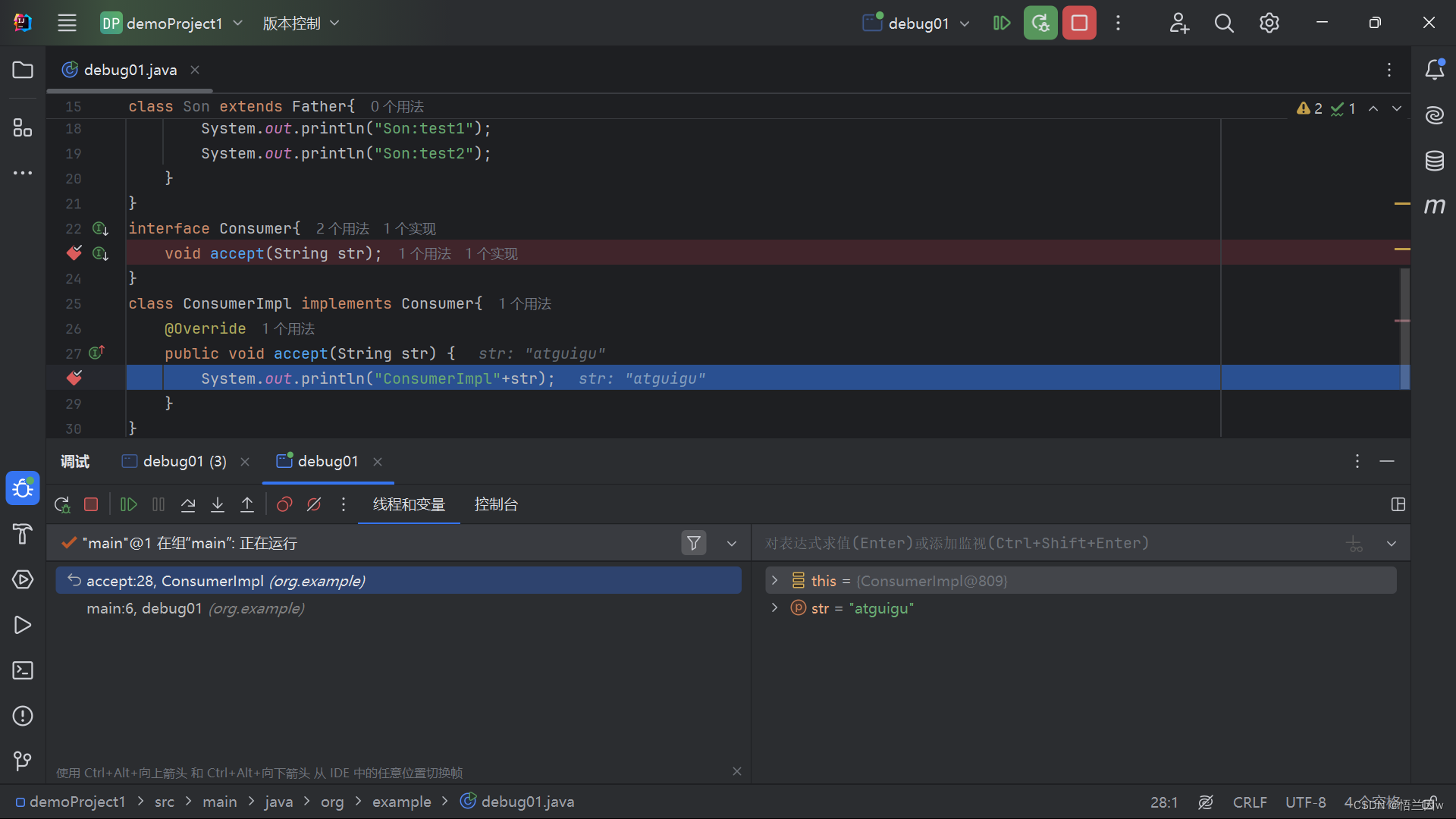Open debugger toolbar more actions menu
This screenshot has width=1456, height=819.
[x=344, y=504]
